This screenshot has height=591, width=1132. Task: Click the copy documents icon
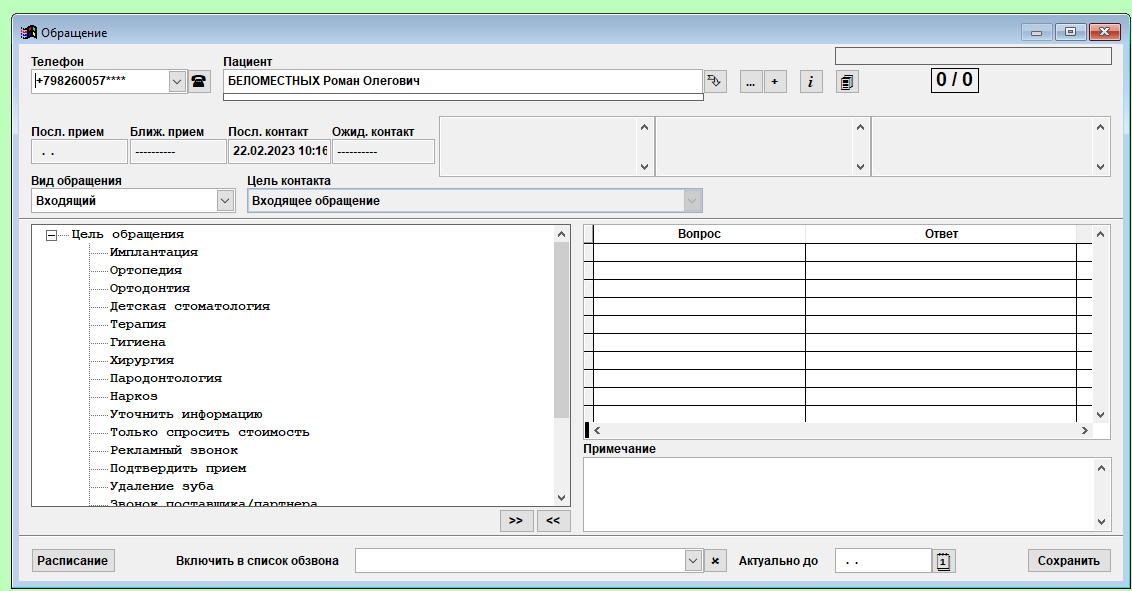[847, 82]
